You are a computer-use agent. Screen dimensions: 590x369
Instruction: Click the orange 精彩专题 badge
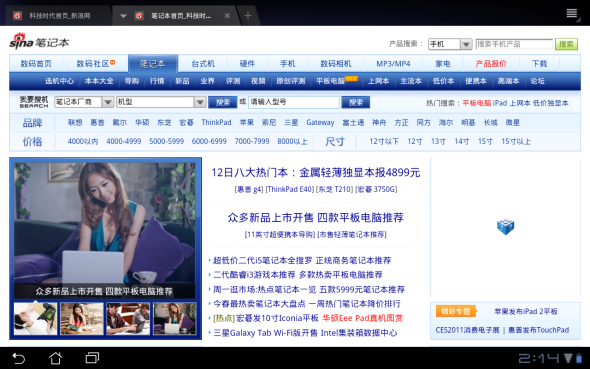click(456, 311)
